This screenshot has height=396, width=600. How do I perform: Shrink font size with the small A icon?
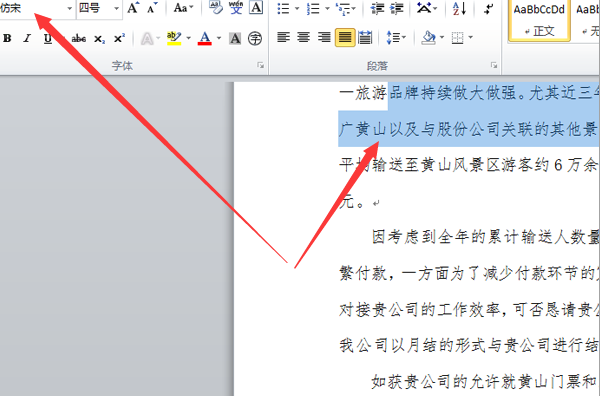pos(152,8)
